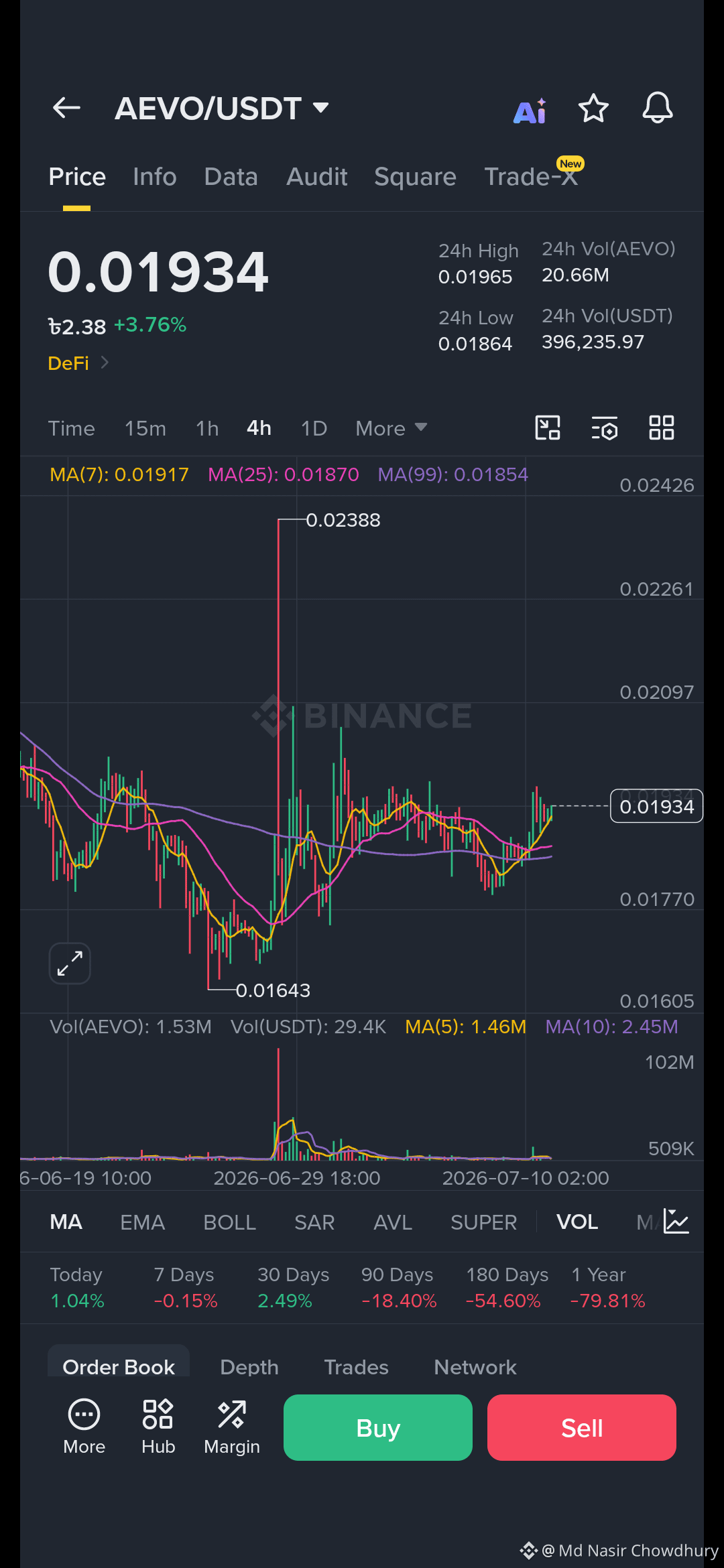The width and height of the screenshot is (724, 1568).
Task: Toggle the SAR indicator
Action: (x=314, y=1222)
